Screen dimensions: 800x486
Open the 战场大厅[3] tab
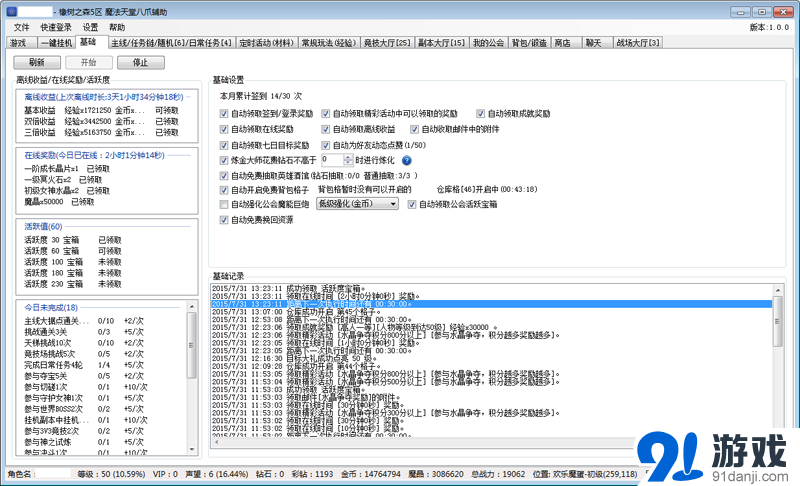point(638,43)
